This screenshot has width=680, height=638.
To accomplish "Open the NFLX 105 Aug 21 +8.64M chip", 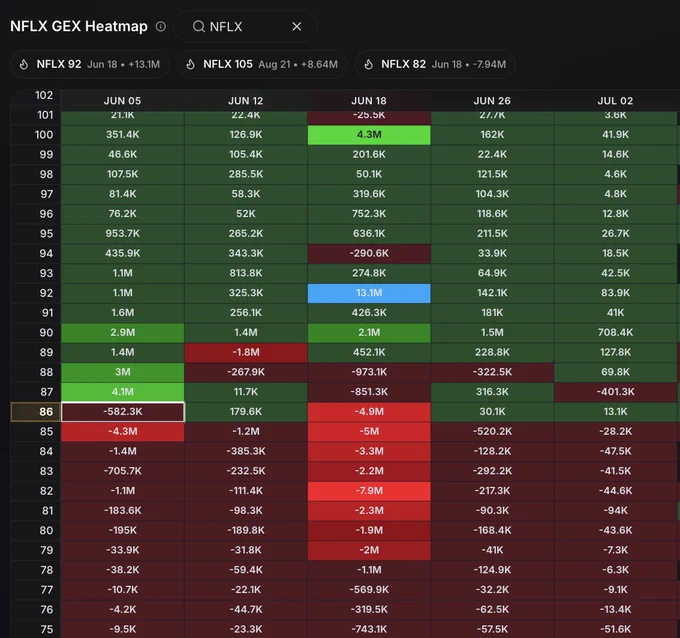I will click(262, 64).
